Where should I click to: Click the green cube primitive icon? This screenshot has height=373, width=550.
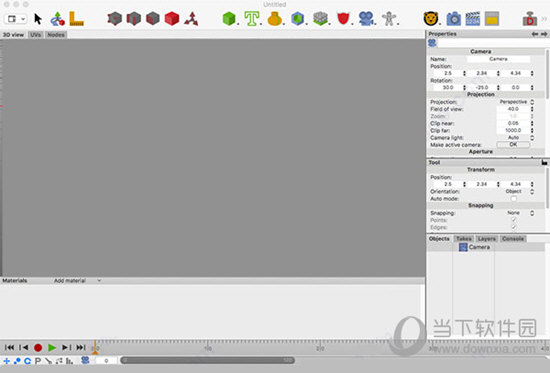229,19
